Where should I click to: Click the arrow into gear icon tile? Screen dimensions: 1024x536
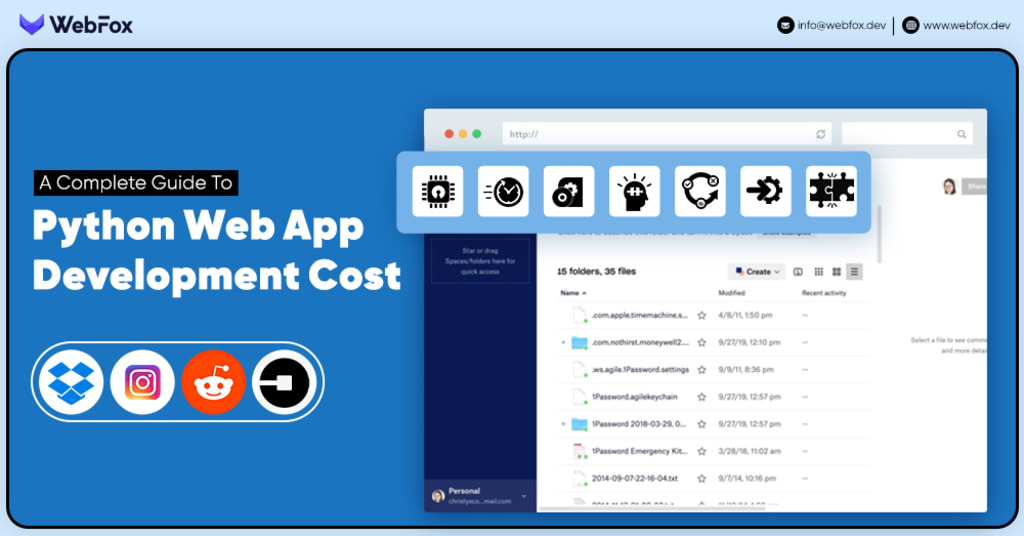(766, 191)
